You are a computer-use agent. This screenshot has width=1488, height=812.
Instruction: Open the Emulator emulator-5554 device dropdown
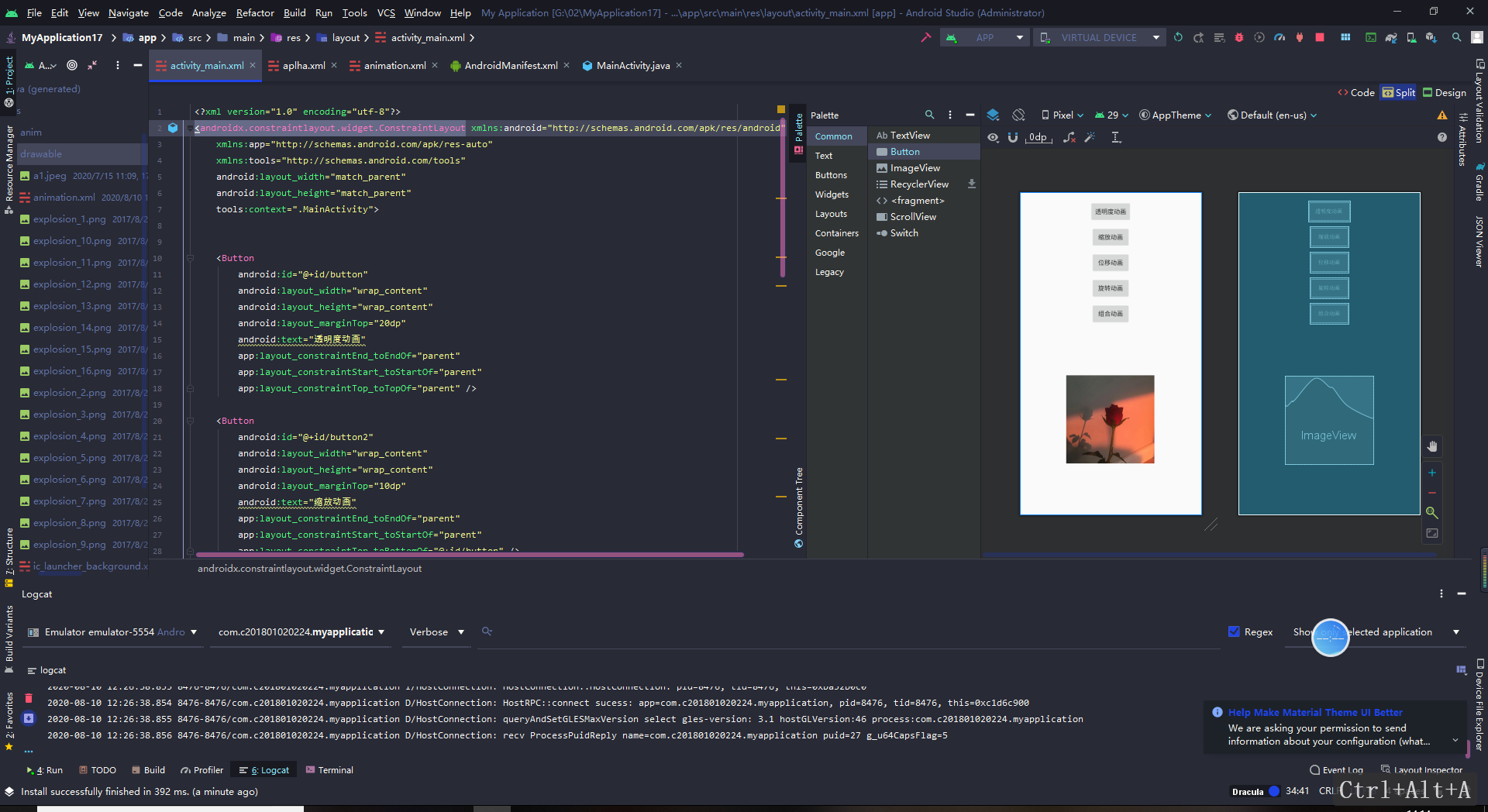(113, 632)
